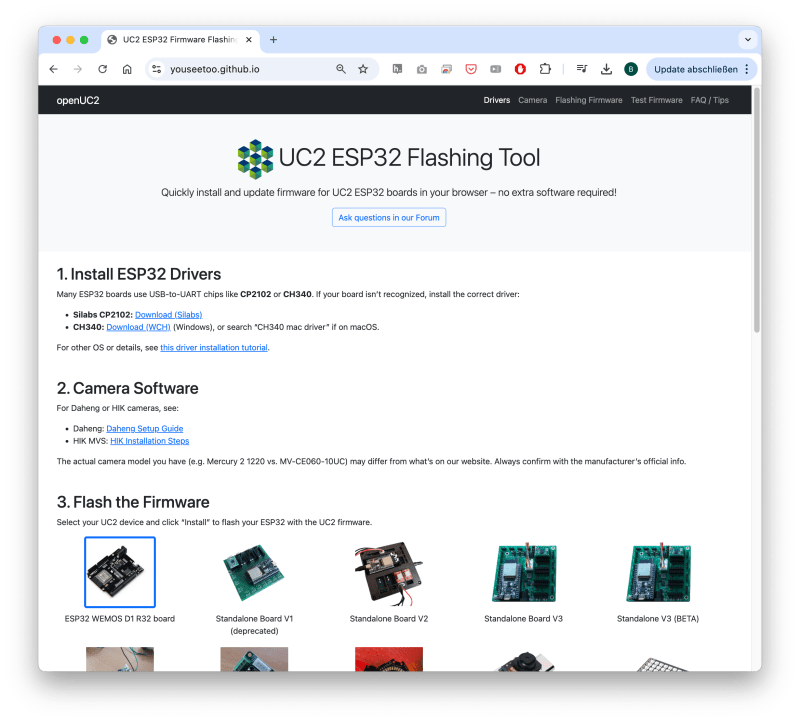Open the three-dot browser menu
This screenshot has height=722, width=800.
(x=746, y=69)
